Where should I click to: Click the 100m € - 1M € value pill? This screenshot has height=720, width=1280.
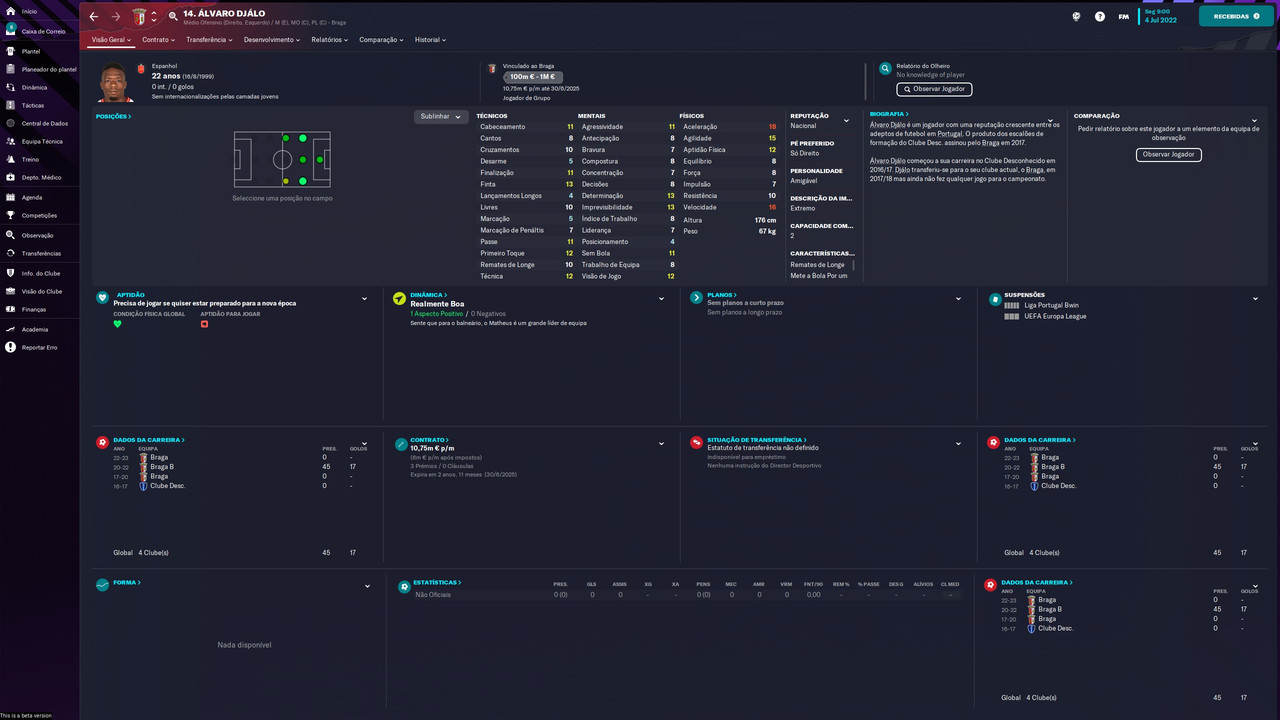pos(533,77)
